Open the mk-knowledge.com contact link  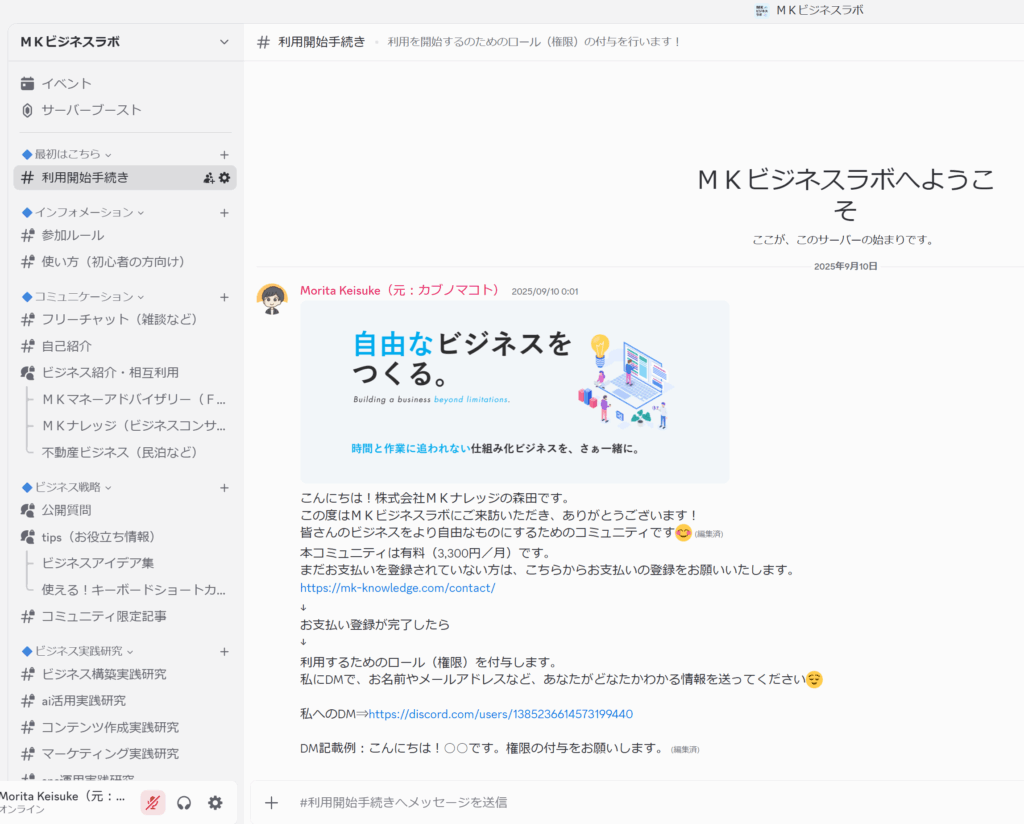(397, 588)
